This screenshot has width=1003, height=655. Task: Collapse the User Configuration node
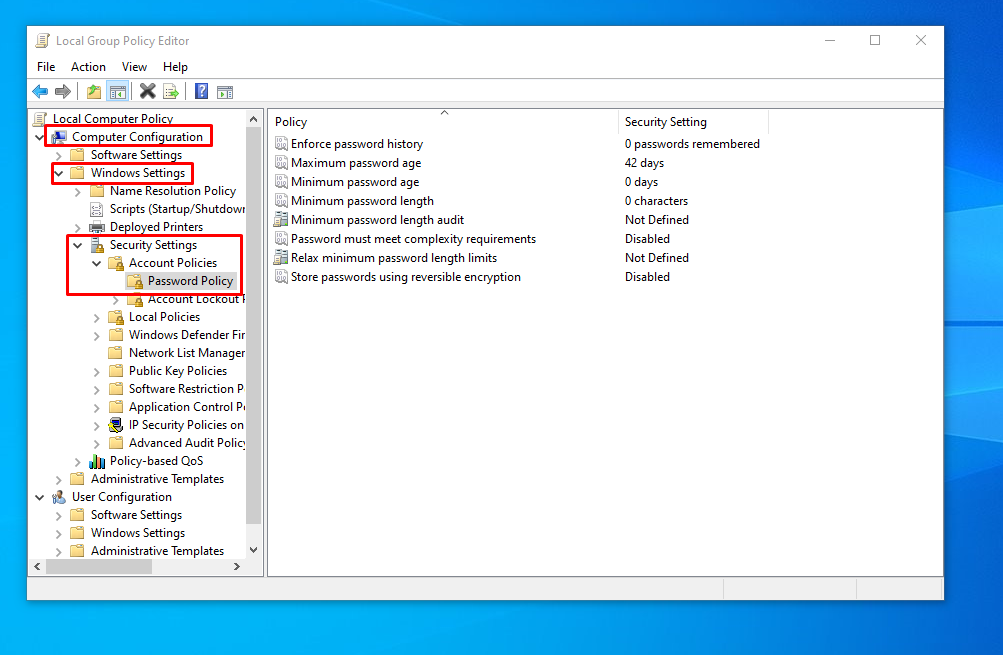[40, 497]
